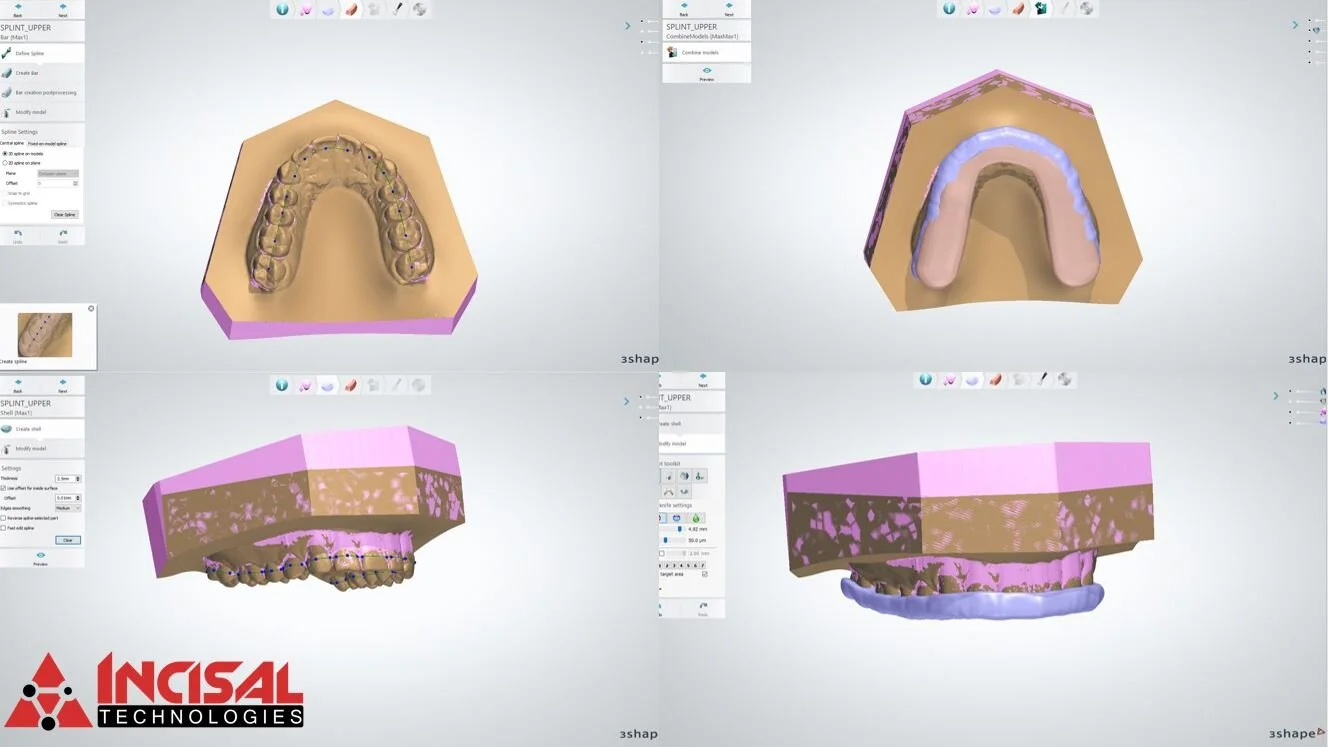Select the Combine models step
Viewport: 1328px width, 747px height.
point(706,52)
